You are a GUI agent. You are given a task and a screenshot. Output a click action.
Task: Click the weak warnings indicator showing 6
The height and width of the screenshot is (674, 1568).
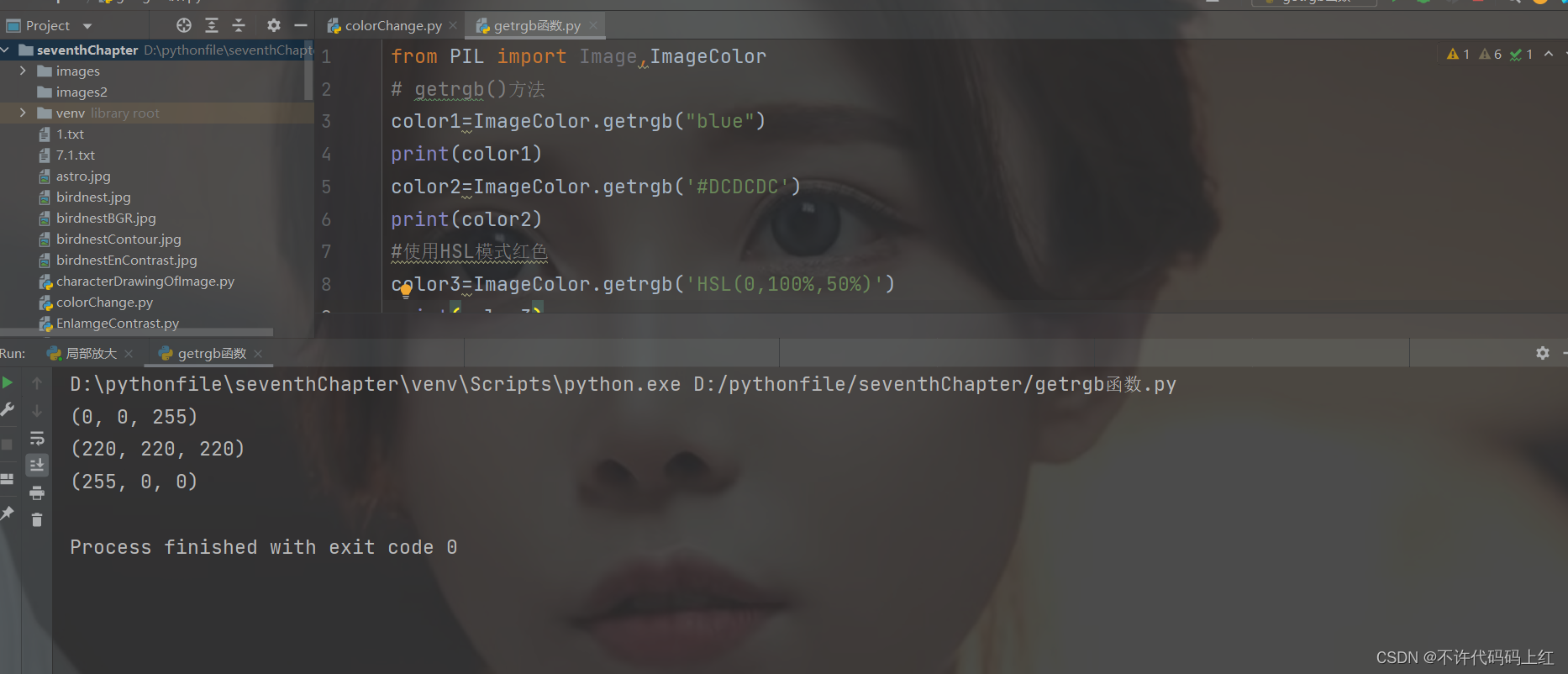[1490, 54]
